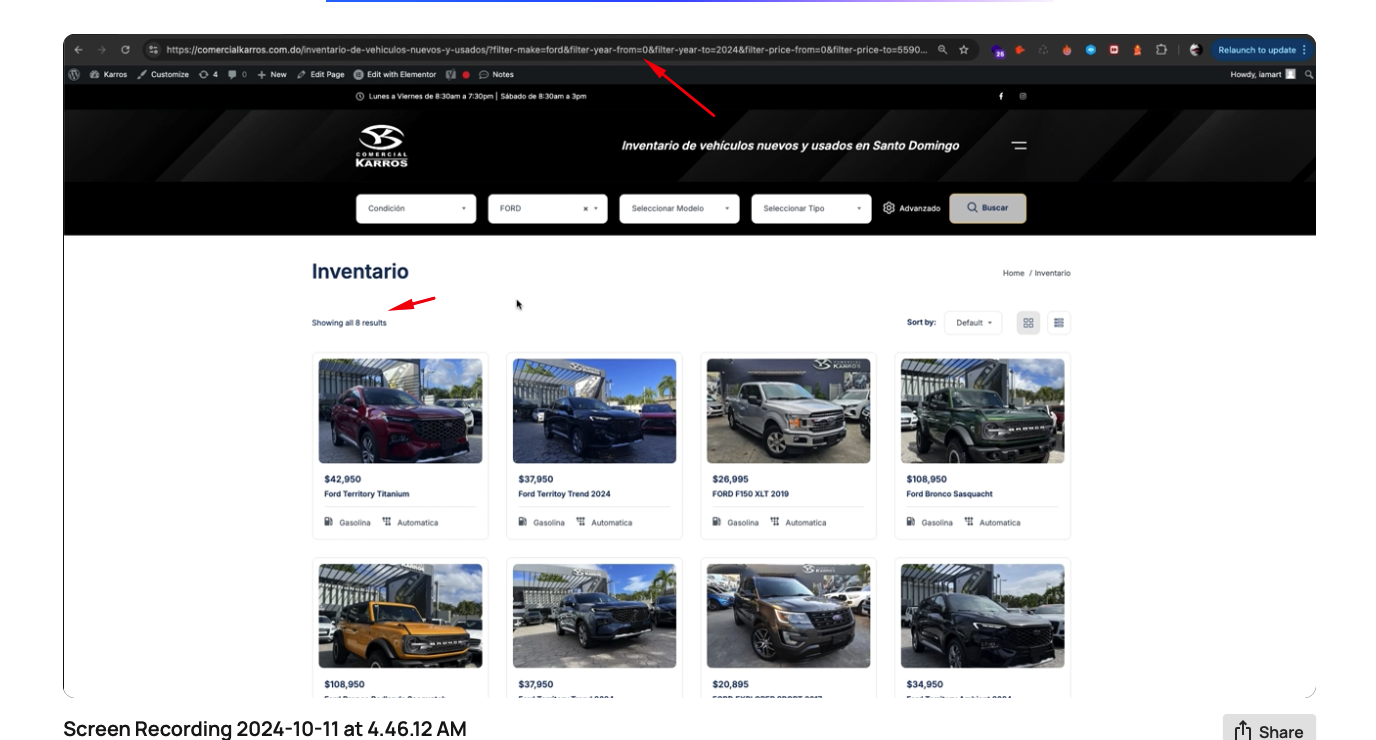Click the browser address bar URL
1376x740 pixels.
pos(547,49)
